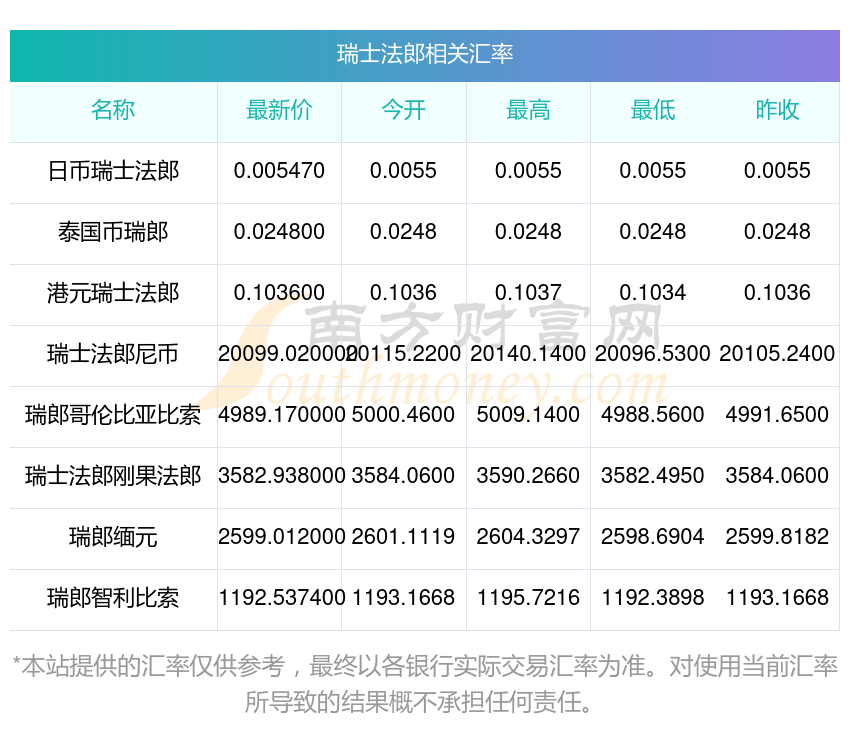Click opening value 5000.4600

point(403,415)
